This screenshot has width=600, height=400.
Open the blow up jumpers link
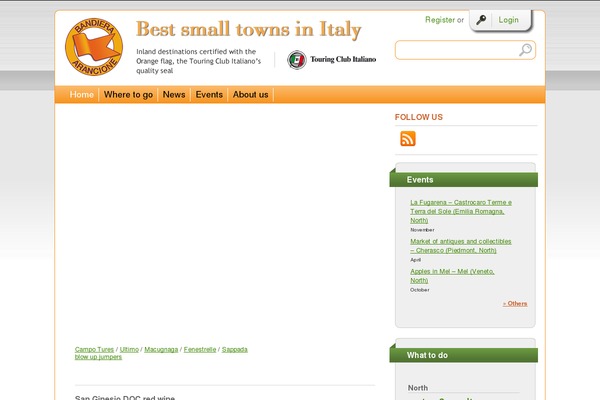click(x=98, y=357)
